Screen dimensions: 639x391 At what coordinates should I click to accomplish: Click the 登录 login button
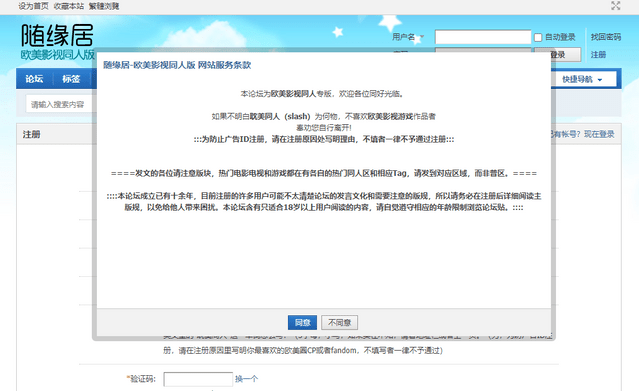557,55
